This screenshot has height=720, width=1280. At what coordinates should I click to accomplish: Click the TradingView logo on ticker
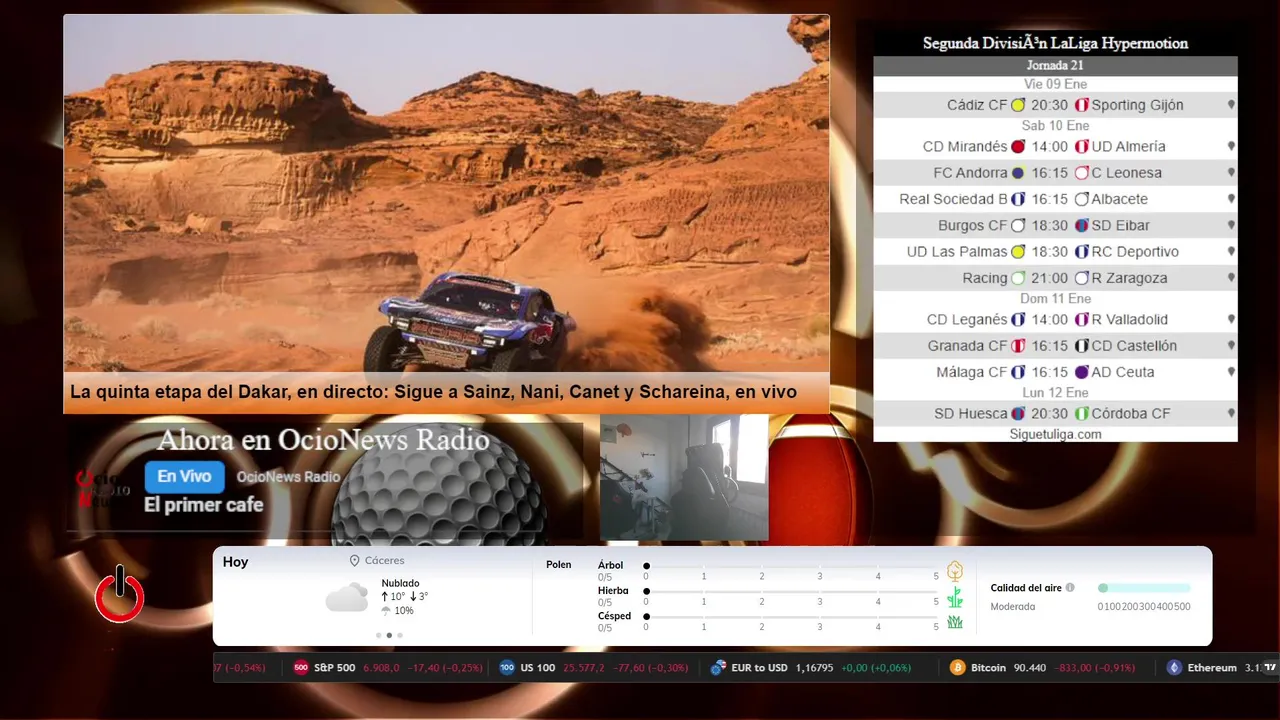pos(1270,668)
